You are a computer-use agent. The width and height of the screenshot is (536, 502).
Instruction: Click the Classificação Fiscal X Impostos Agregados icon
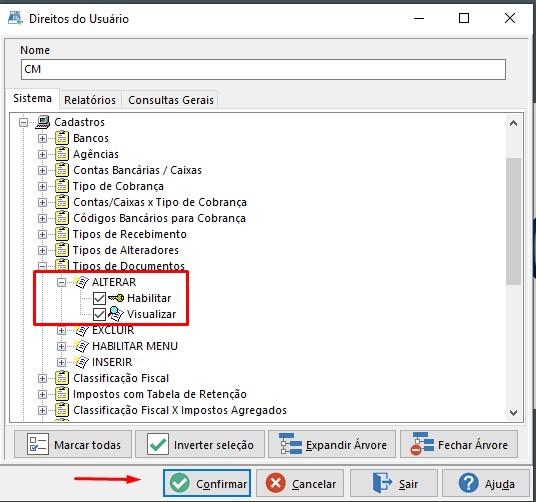(x=62, y=410)
